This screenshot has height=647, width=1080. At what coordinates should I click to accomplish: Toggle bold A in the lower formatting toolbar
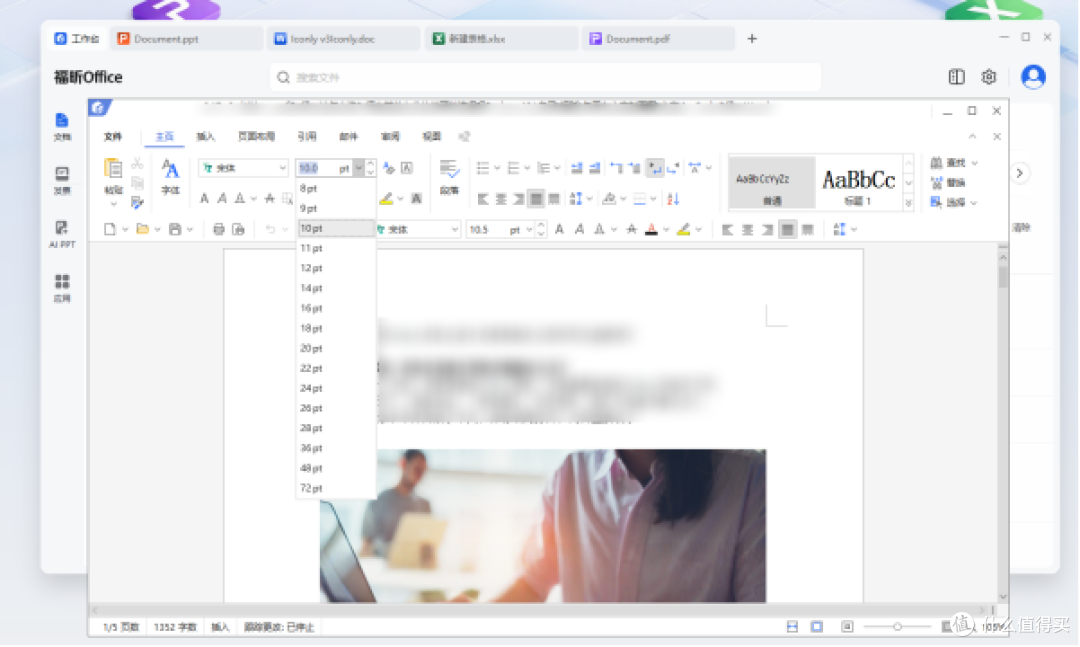560,229
